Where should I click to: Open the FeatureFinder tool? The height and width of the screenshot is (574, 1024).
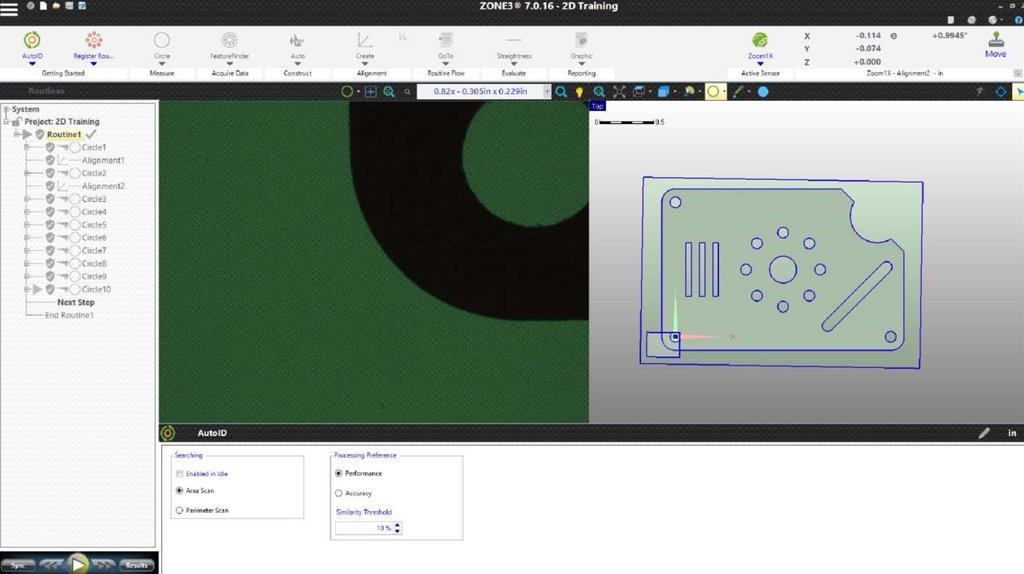click(x=229, y=40)
